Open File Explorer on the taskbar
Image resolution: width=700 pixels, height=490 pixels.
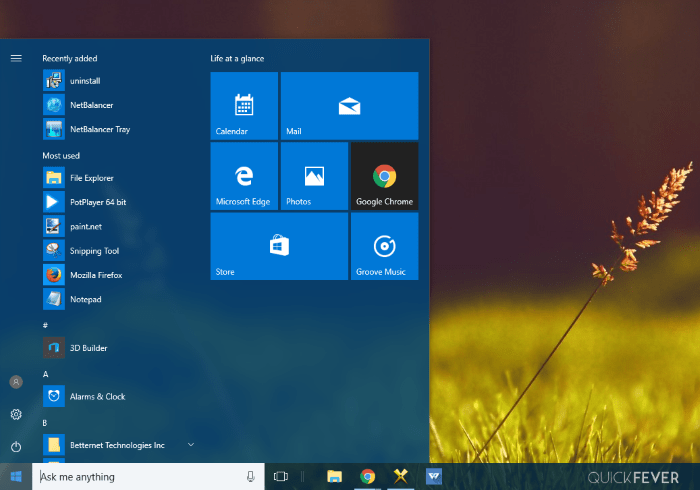pyautogui.click(x=334, y=477)
